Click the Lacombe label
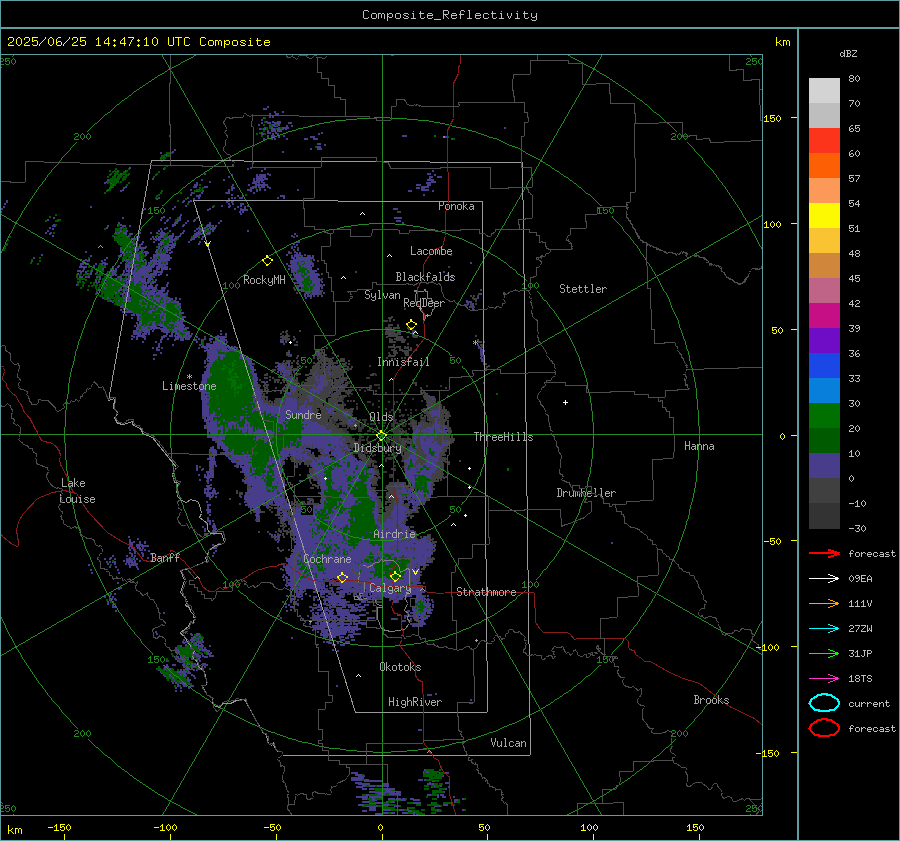Viewport: 900px width, 841px height. point(431,251)
